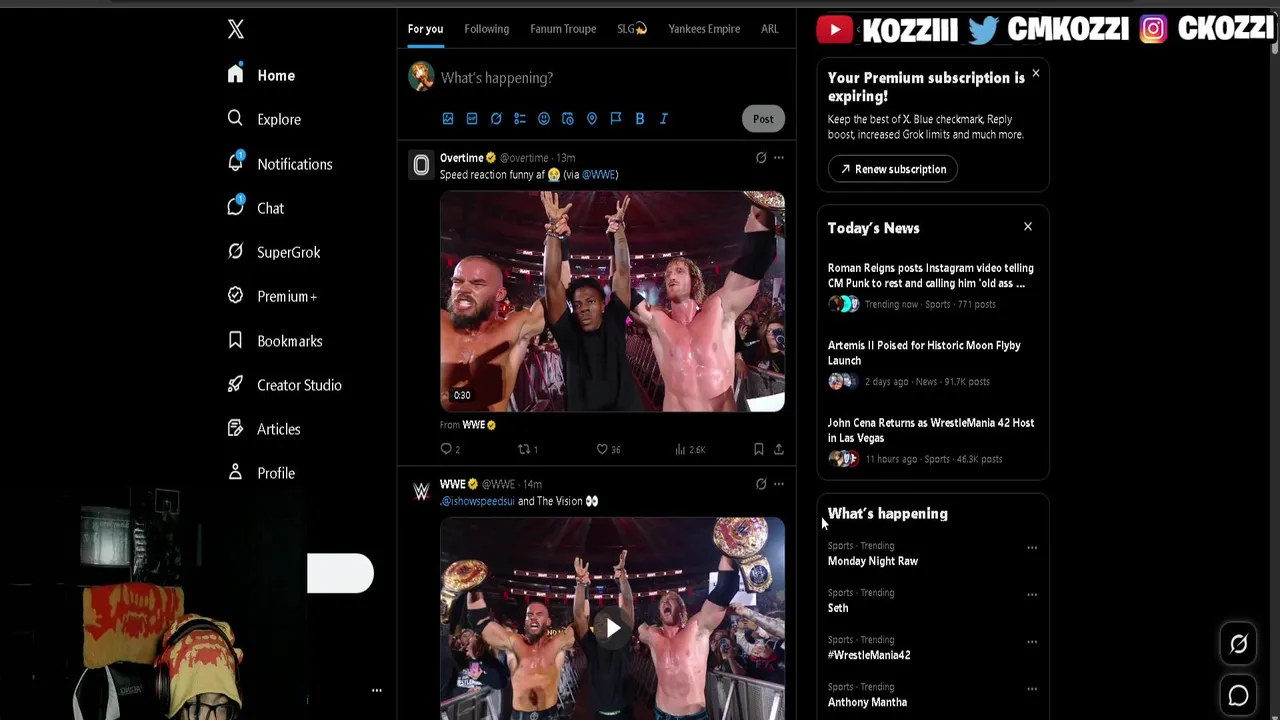Screen dimensions: 1280x720
Task: Open the Grok floating icon
Action: coord(1238,644)
